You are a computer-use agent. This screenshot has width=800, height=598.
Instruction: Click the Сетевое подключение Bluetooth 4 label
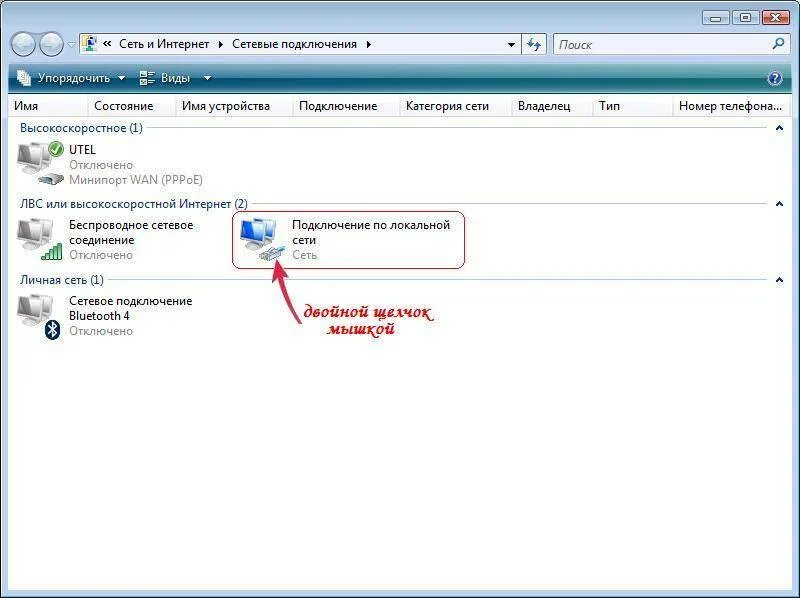[x=131, y=308]
